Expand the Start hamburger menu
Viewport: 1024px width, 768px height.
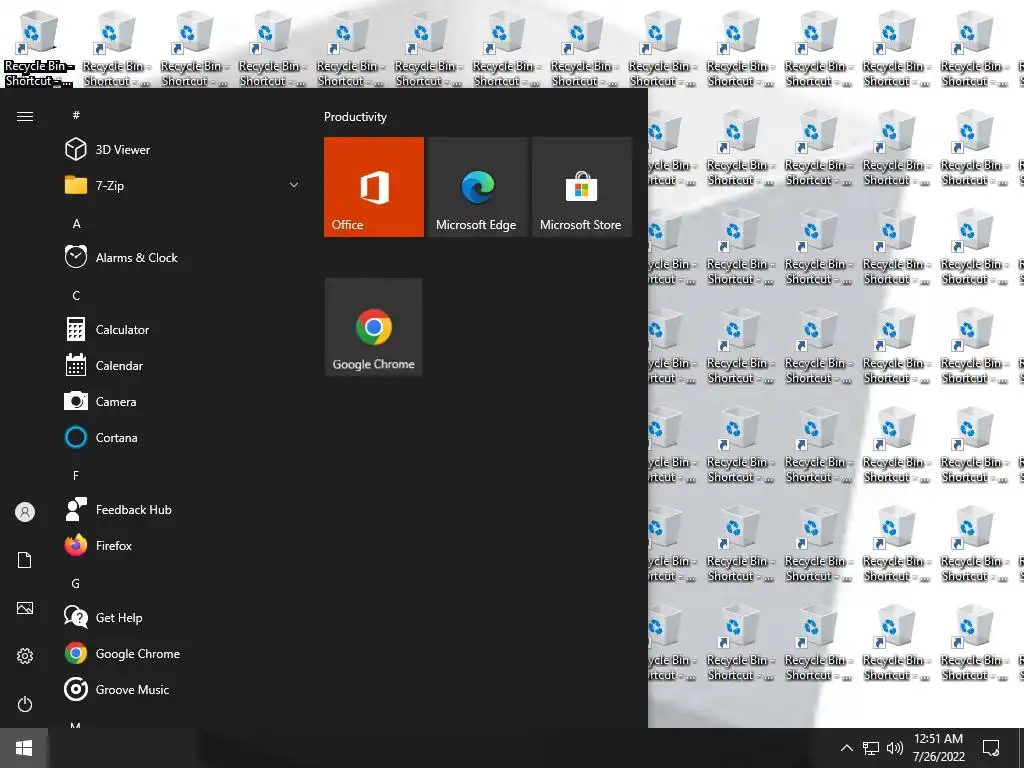point(25,116)
